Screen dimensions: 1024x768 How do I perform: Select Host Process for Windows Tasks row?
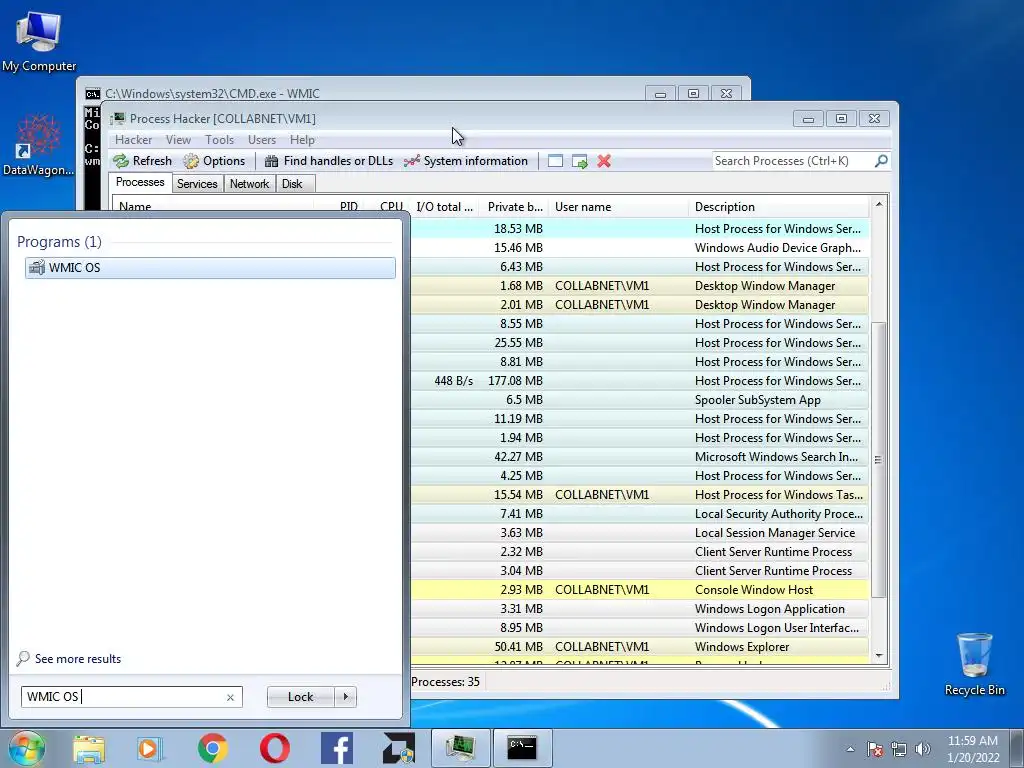[640, 495]
